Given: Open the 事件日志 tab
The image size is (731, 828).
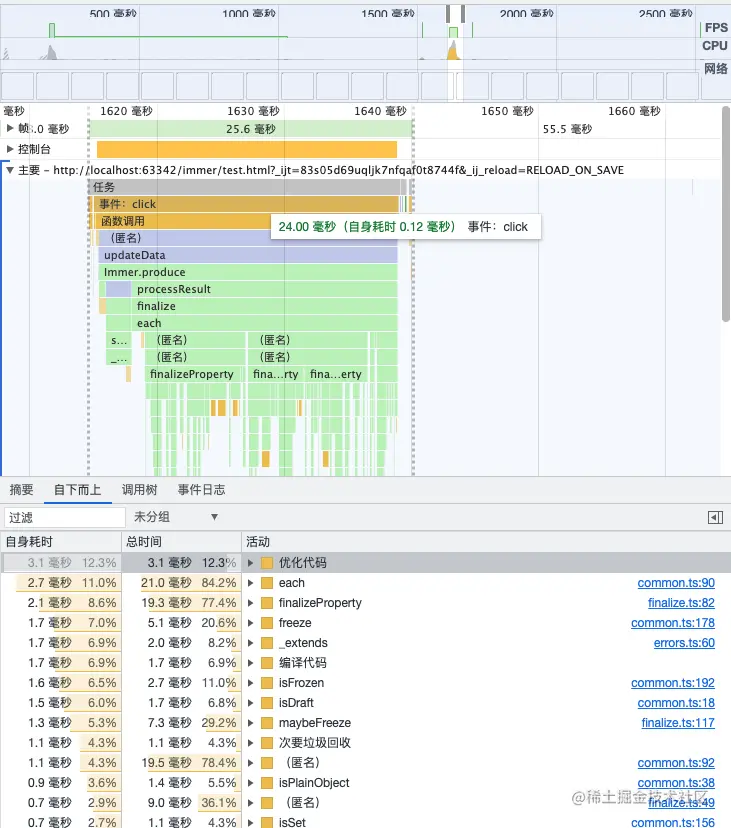Looking at the screenshot, I should pyautogui.click(x=201, y=490).
